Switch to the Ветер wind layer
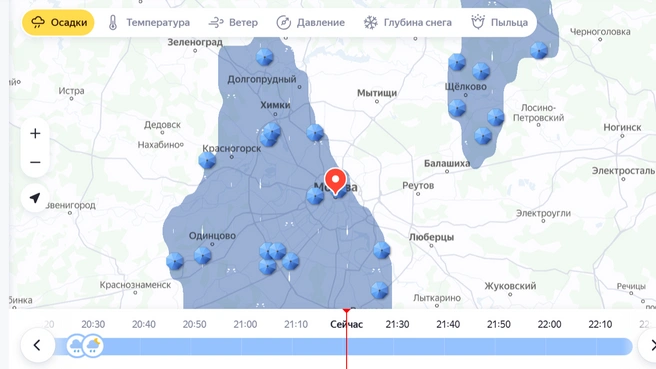The image size is (656, 369). tap(233, 22)
